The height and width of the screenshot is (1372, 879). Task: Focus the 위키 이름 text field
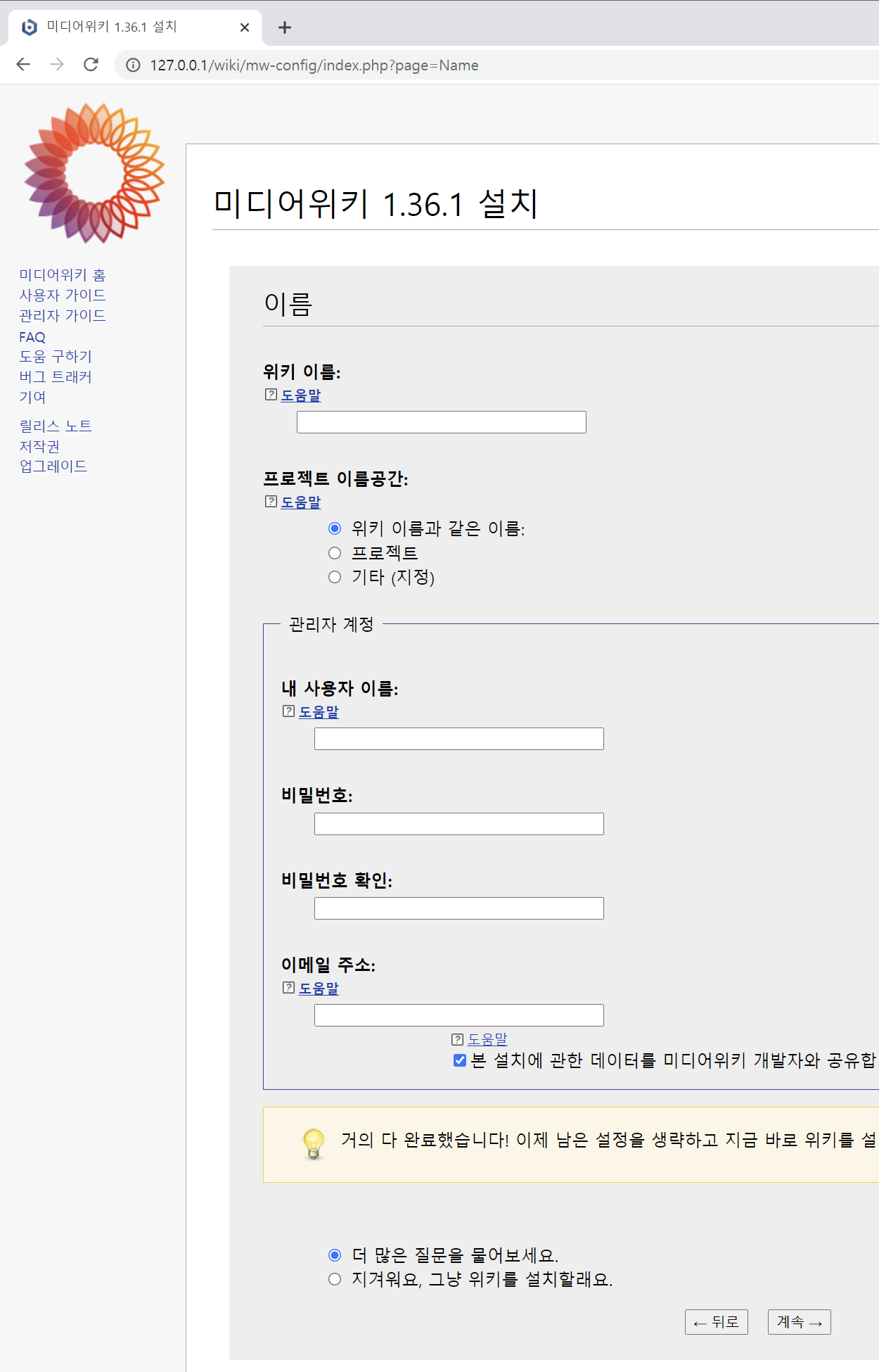click(x=442, y=422)
